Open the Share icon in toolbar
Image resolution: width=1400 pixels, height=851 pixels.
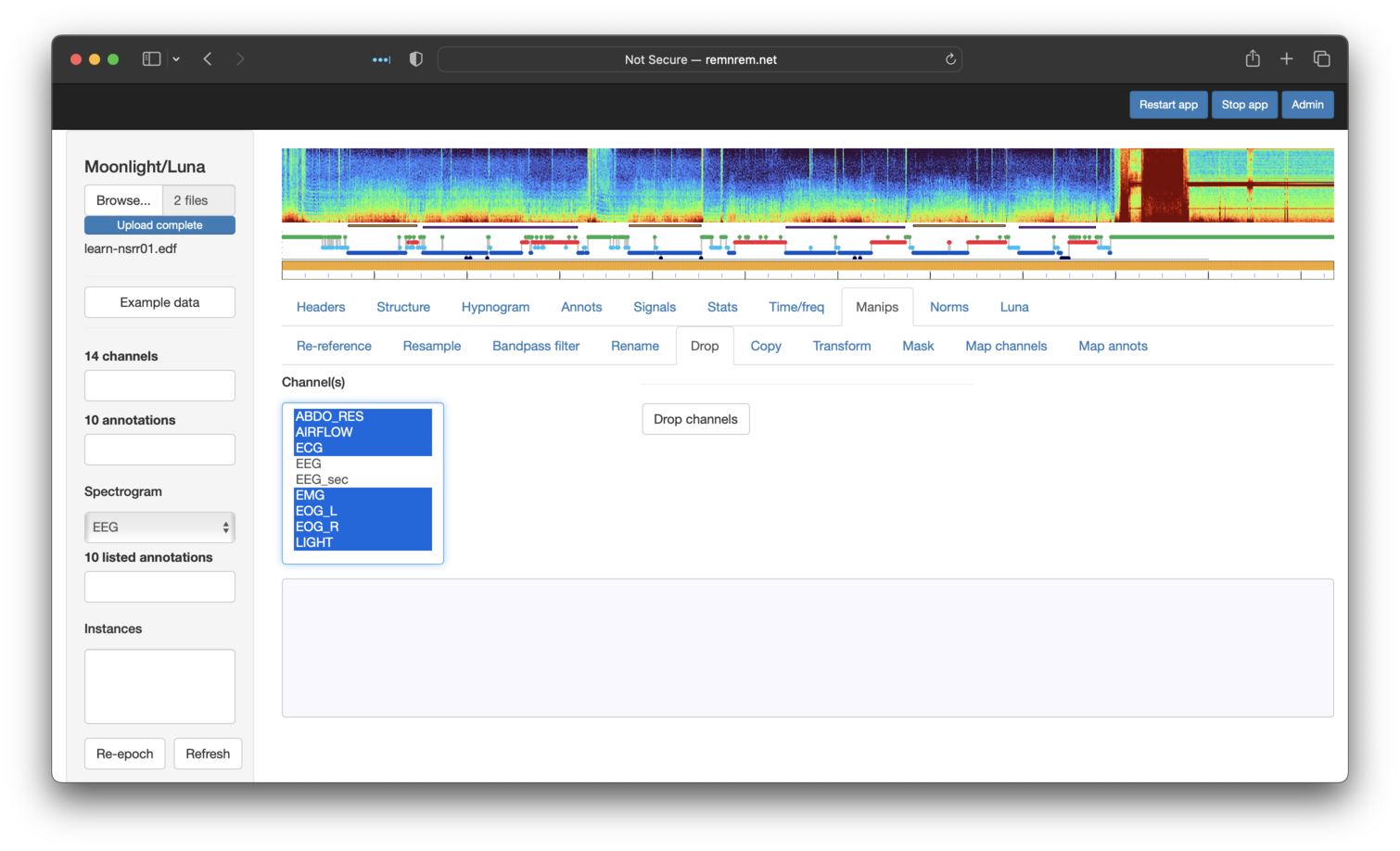1253,59
